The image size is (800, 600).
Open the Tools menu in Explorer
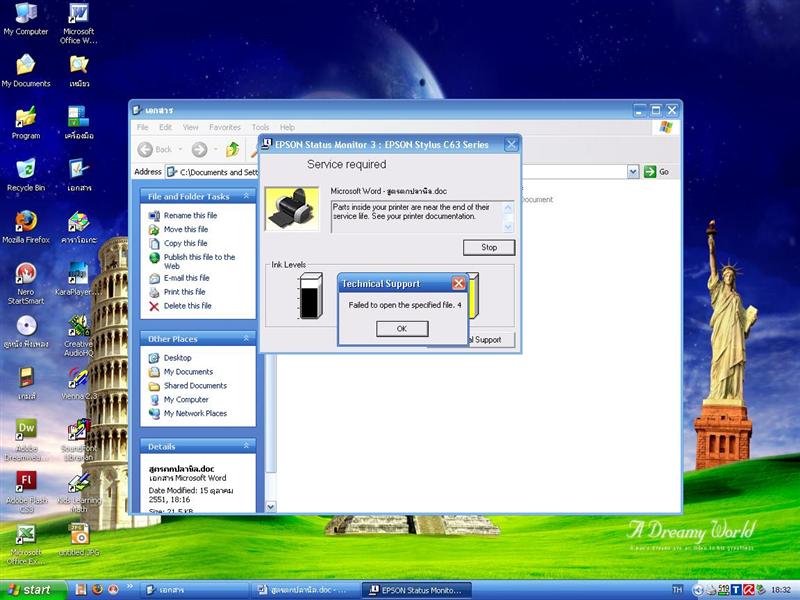point(260,127)
